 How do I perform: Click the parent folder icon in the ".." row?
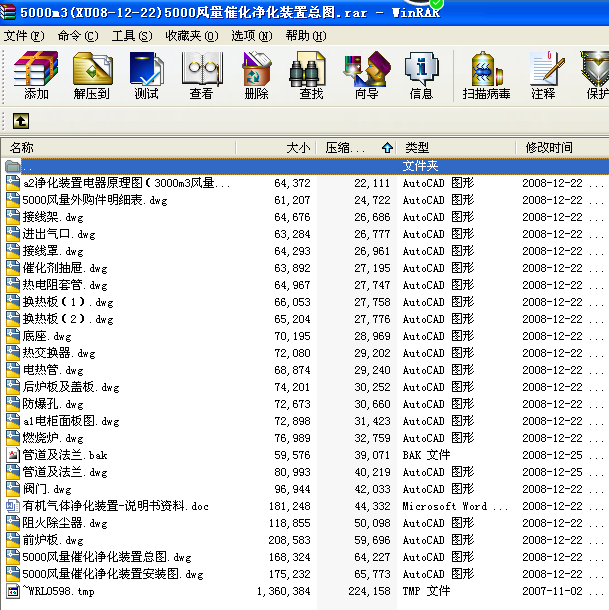tap(13, 167)
